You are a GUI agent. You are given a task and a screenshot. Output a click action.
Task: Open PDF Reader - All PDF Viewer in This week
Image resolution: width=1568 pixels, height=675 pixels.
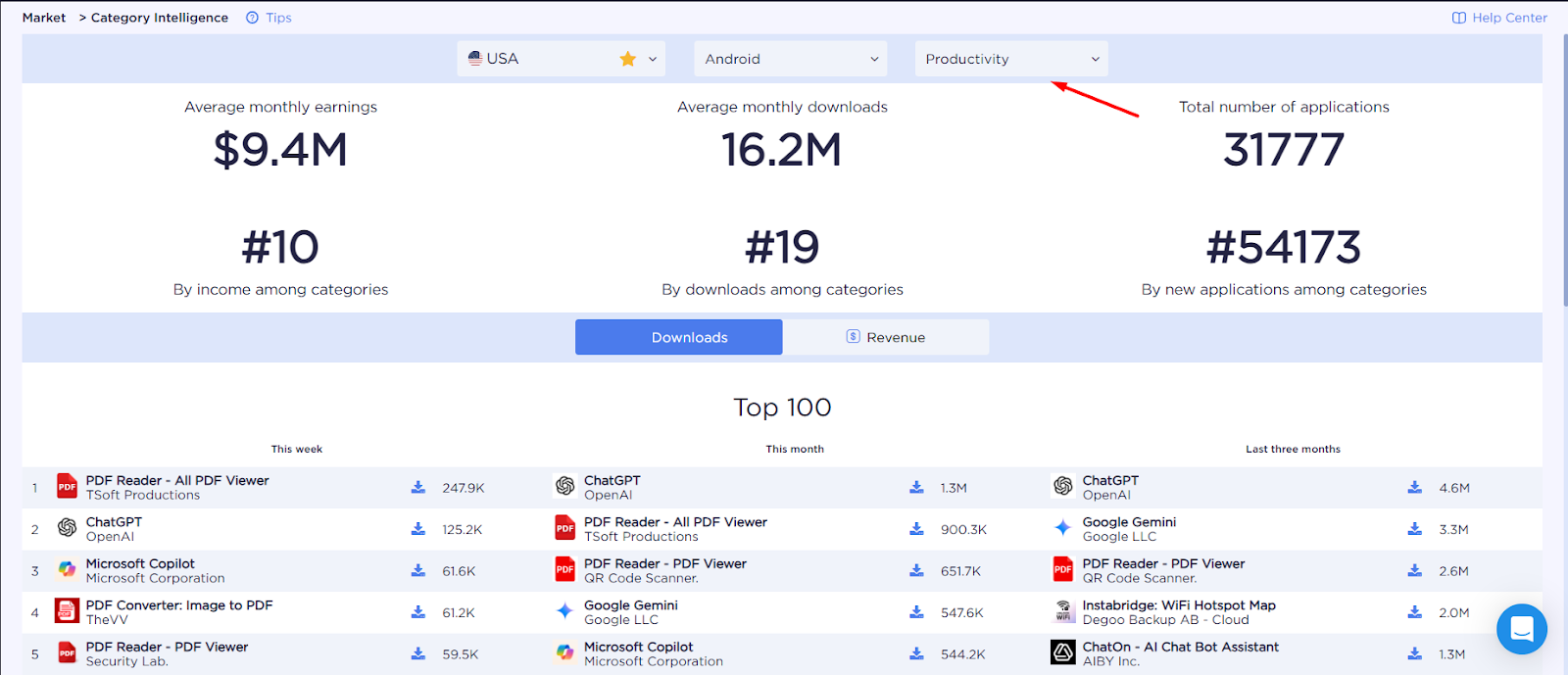click(177, 480)
